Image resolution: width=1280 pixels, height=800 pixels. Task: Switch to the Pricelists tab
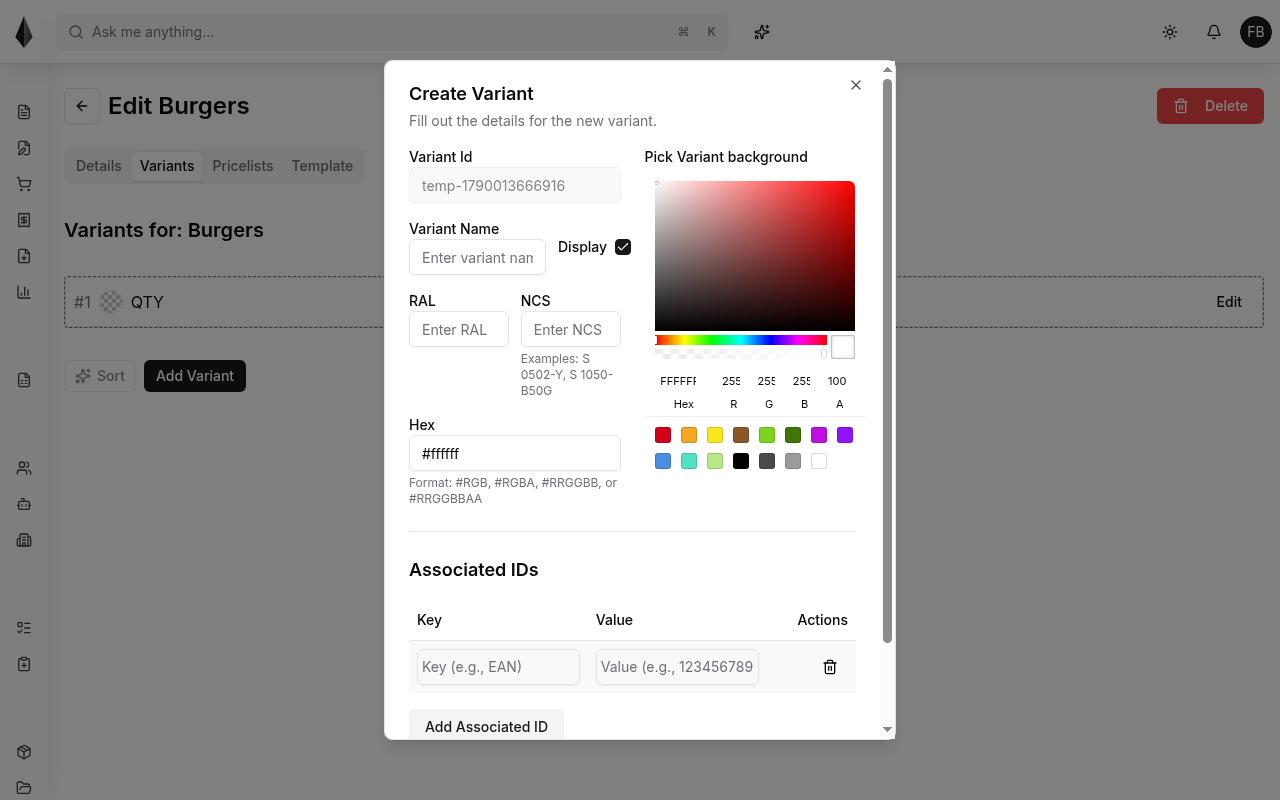pyautogui.click(x=243, y=166)
